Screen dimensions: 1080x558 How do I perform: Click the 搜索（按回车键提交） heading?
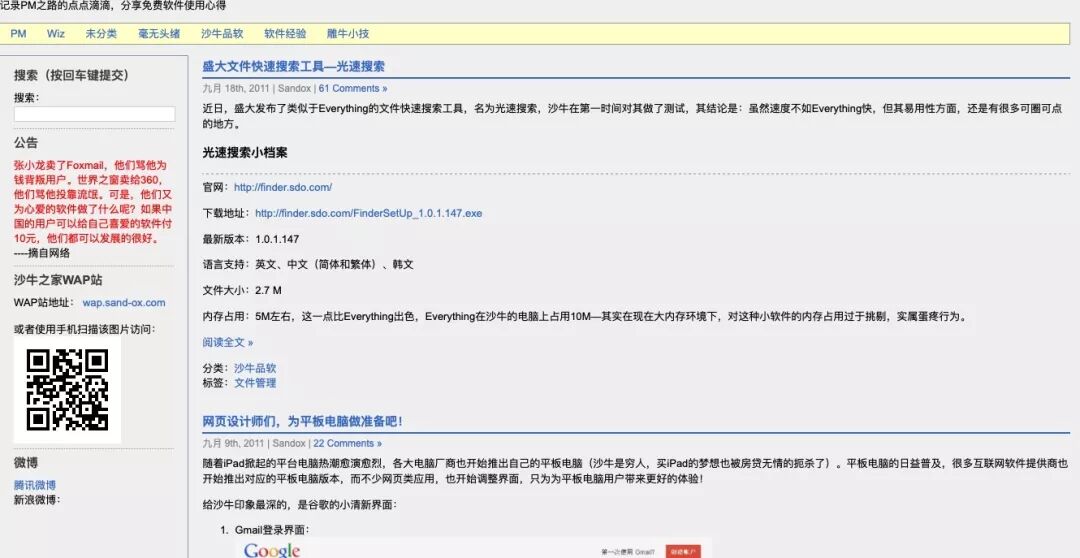point(72,76)
